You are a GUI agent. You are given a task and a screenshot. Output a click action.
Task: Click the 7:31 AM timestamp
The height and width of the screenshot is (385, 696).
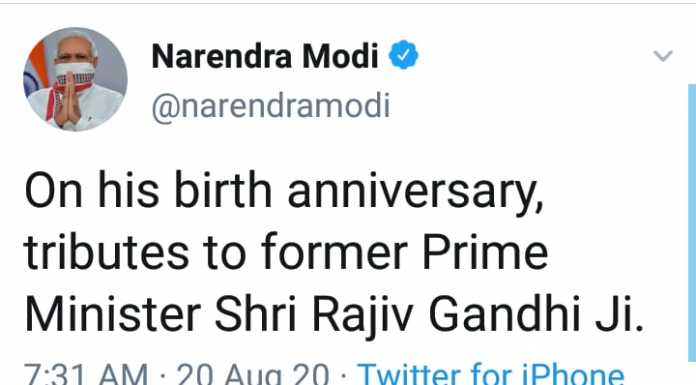(x=86, y=374)
